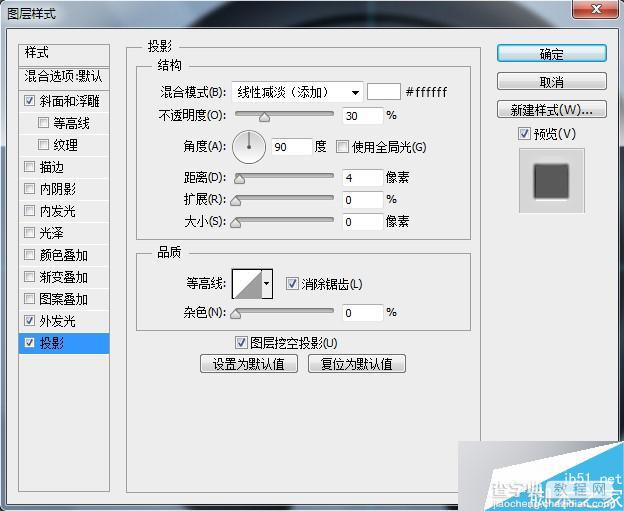This screenshot has width=624, height=511.
Task: Click the angle value field showing 90
Action: pos(292,147)
